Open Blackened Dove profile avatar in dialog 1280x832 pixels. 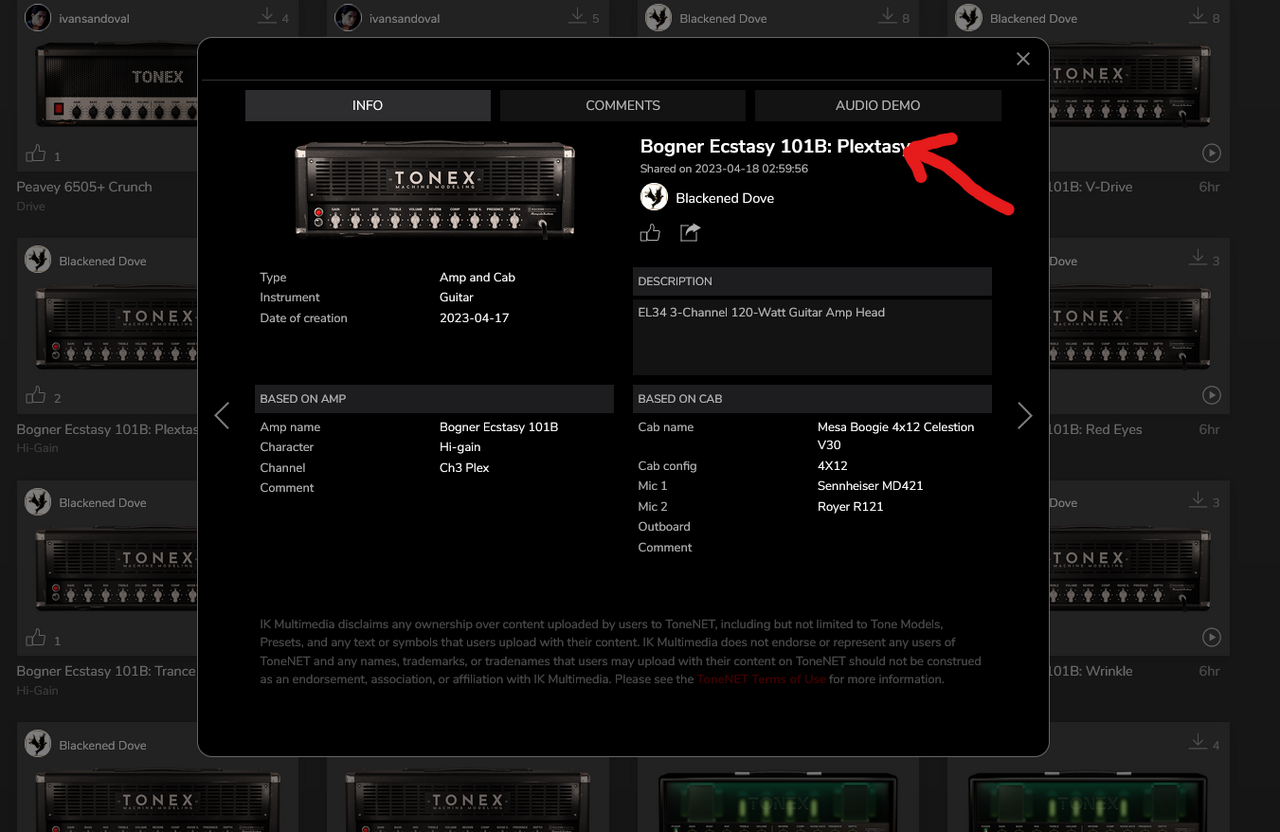click(x=654, y=197)
